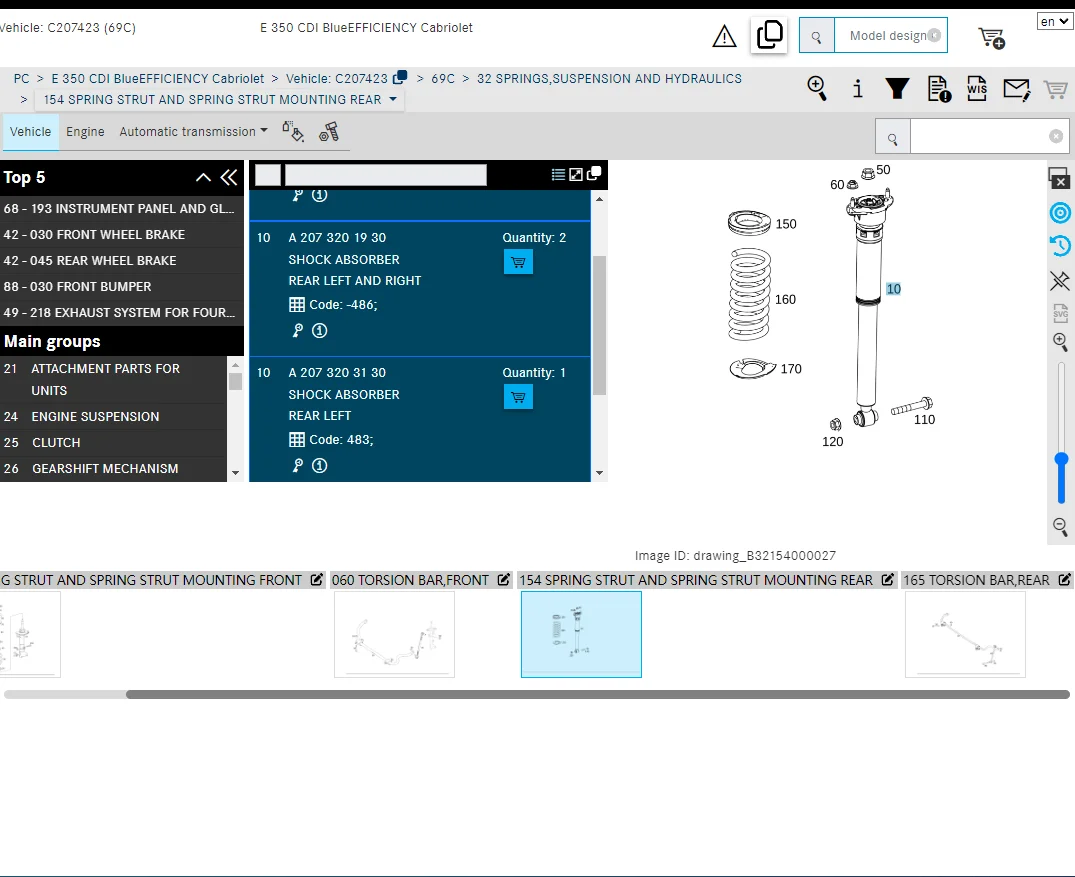The width and height of the screenshot is (1075, 877).
Task: Open E 350 CDI BlueEFFICIENCY Cabriolet breadcrumb
Action: point(158,79)
